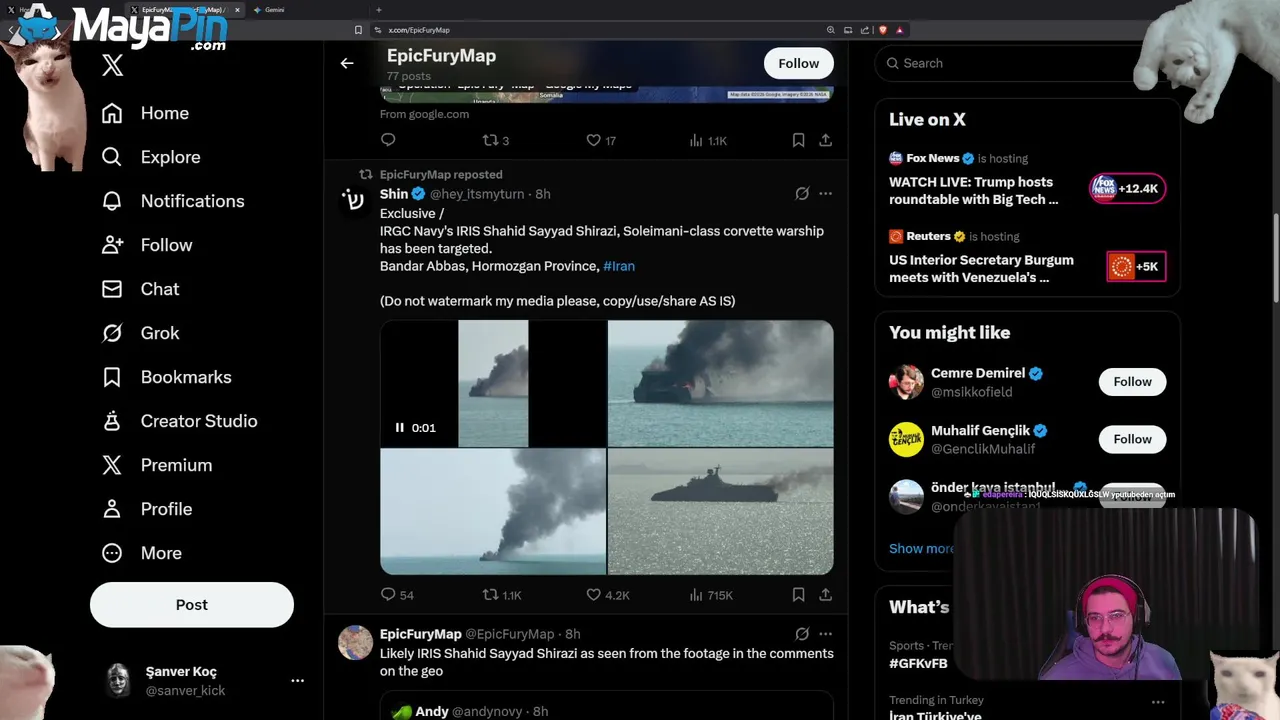This screenshot has height=720, width=1280.
Task: Open Explore in the left sidebar
Action: pyautogui.click(x=151, y=157)
